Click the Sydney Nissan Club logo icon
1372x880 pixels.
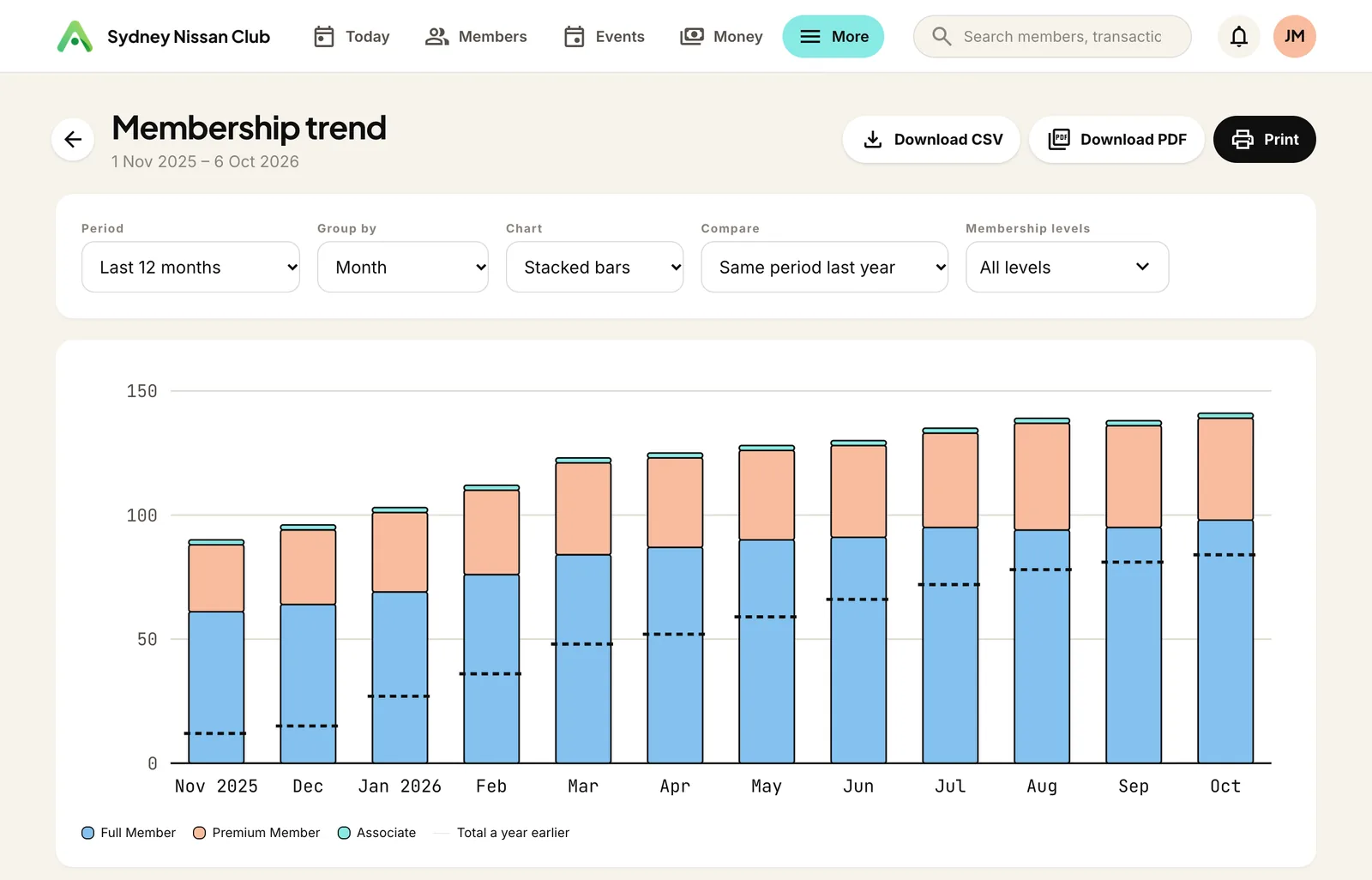pos(75,37)
